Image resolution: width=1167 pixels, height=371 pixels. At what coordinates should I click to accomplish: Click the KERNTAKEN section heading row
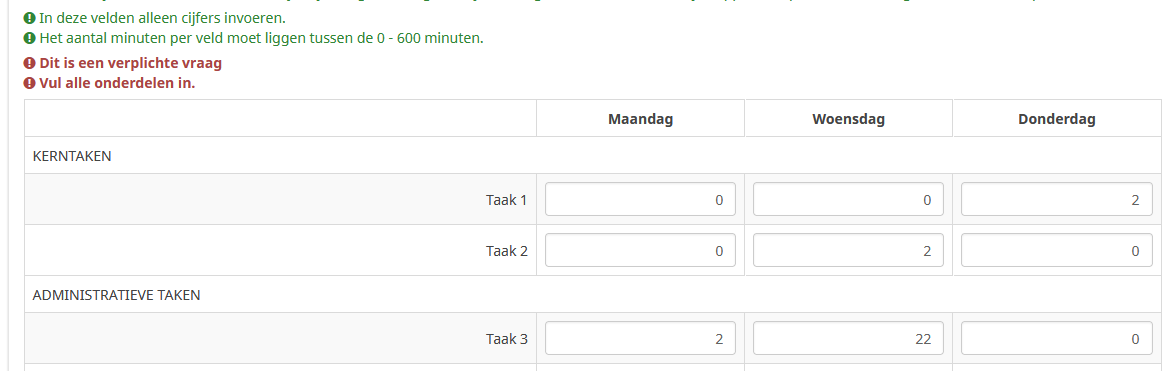pos(592,156)
